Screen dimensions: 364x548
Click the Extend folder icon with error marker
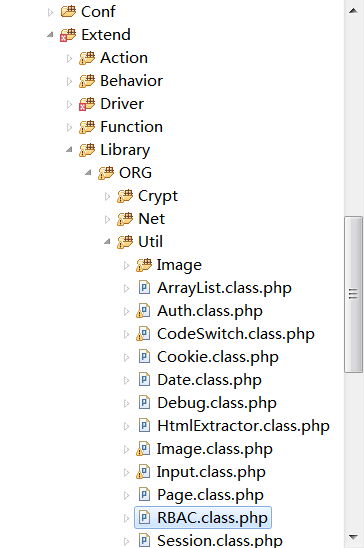(68, 35)
